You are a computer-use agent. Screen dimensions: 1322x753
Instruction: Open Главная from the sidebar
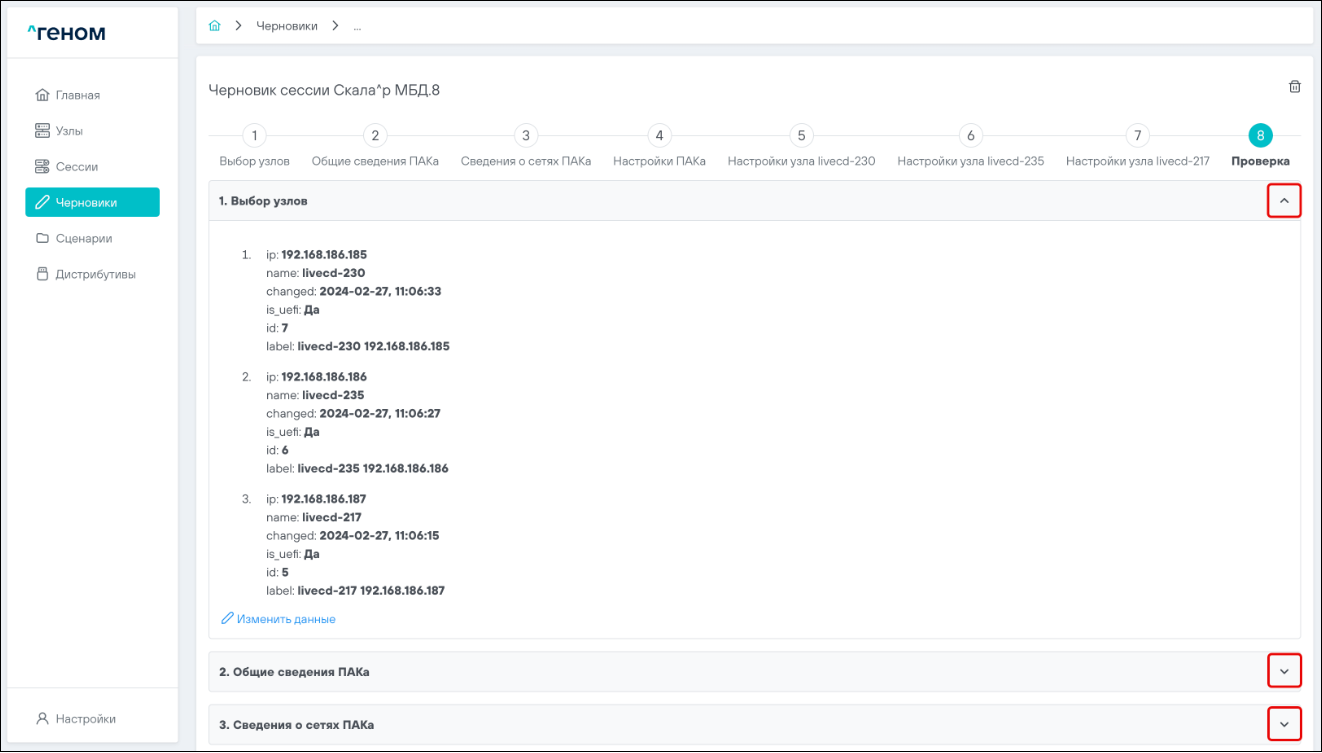[77, 95]
